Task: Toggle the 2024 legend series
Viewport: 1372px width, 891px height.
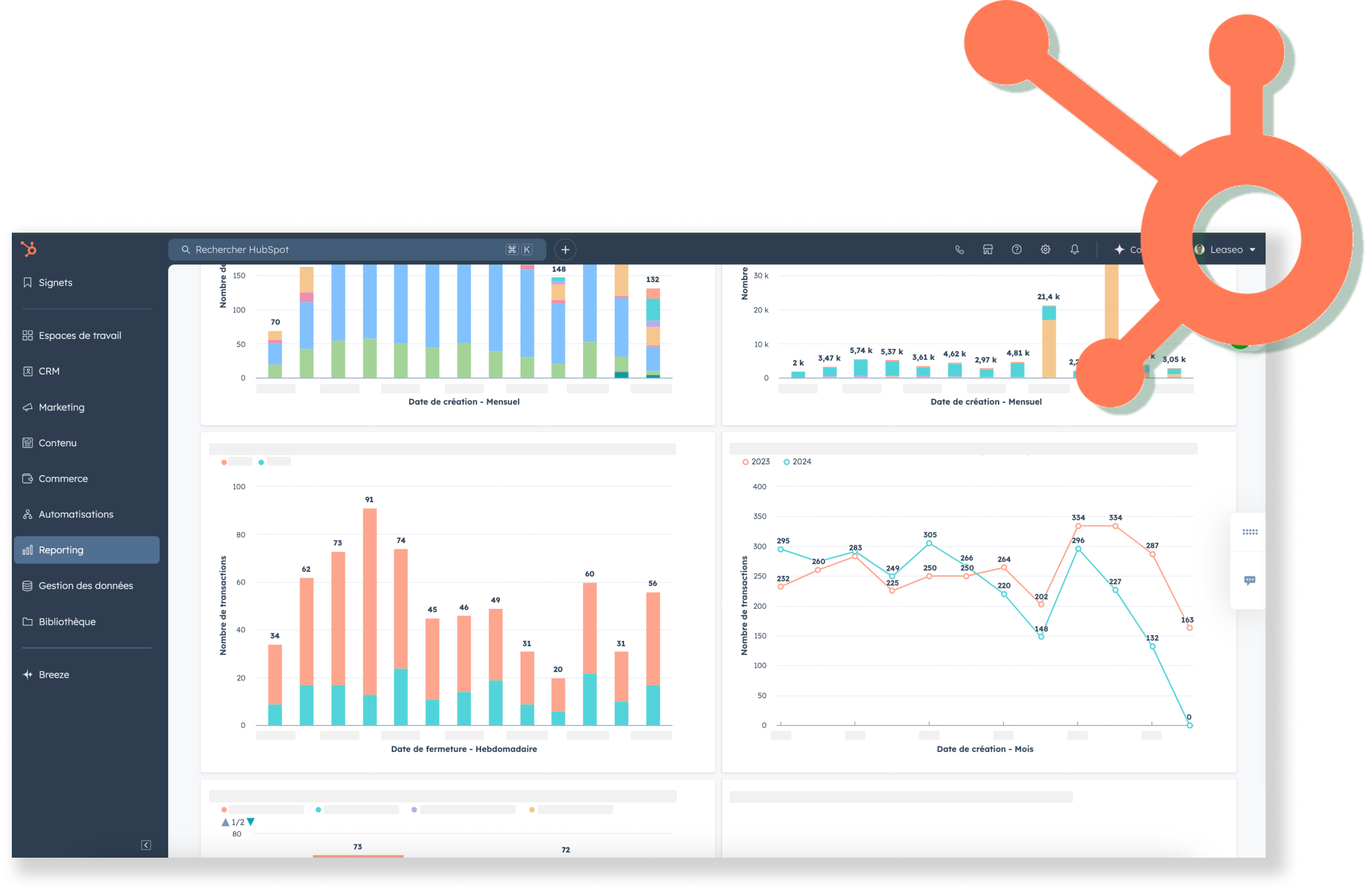Action: click(797, 462)
